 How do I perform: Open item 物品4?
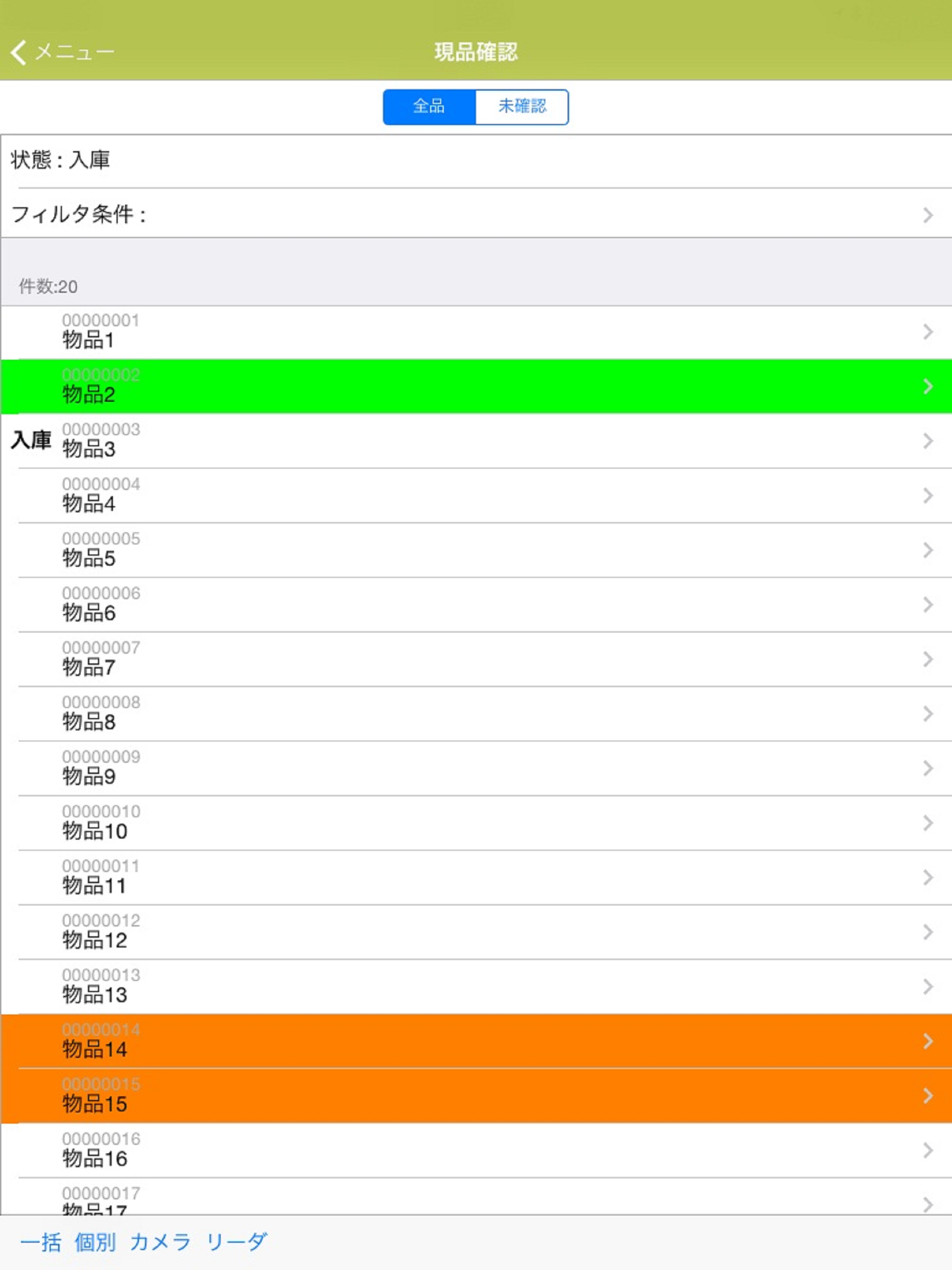pyautogui.click(x=476, y=496)
